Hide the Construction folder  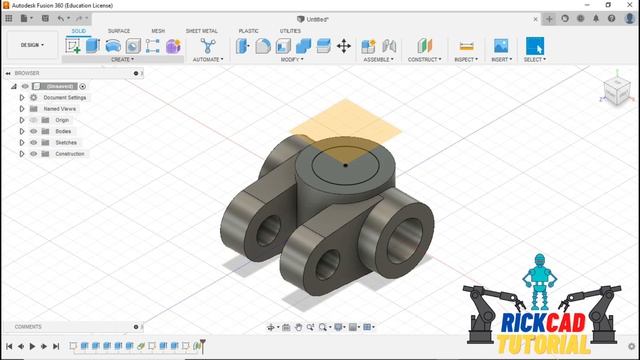click(x=33, y=154)
